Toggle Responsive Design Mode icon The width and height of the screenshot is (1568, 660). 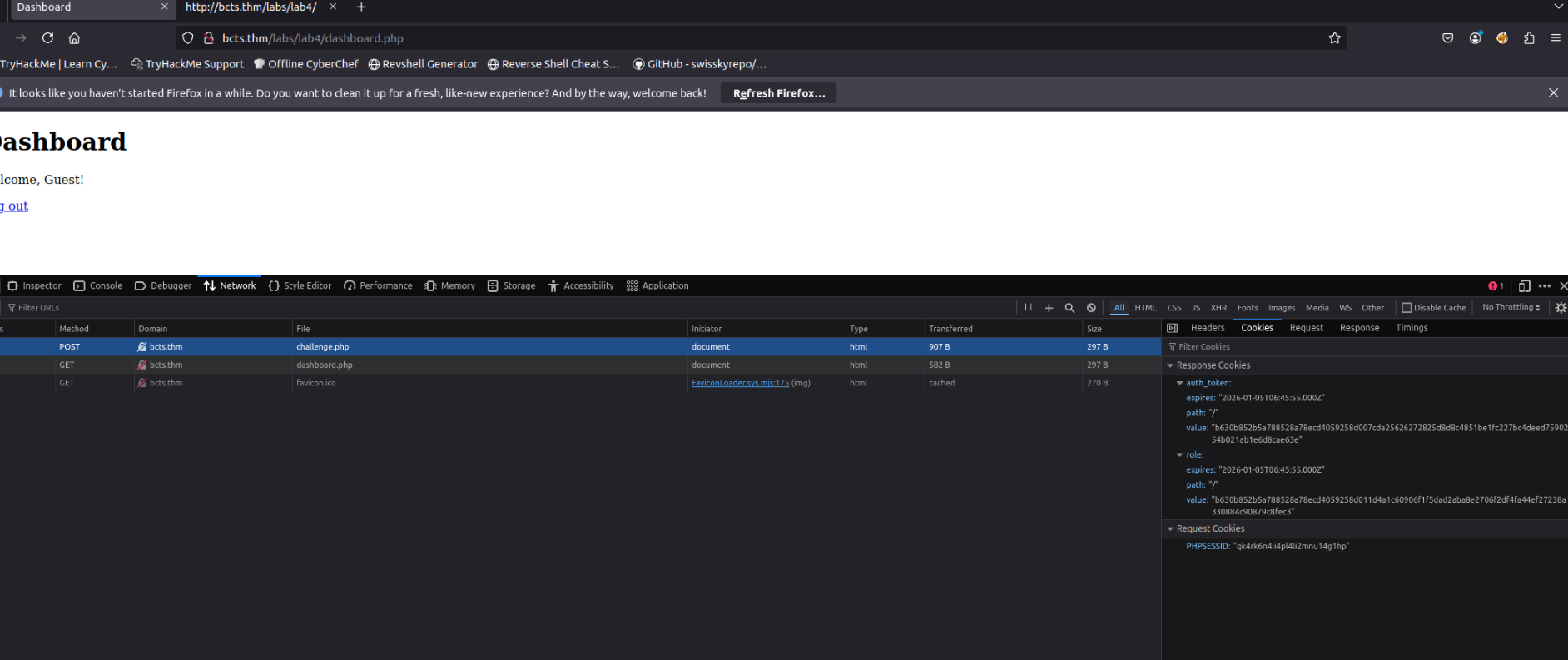(1524, 286)
